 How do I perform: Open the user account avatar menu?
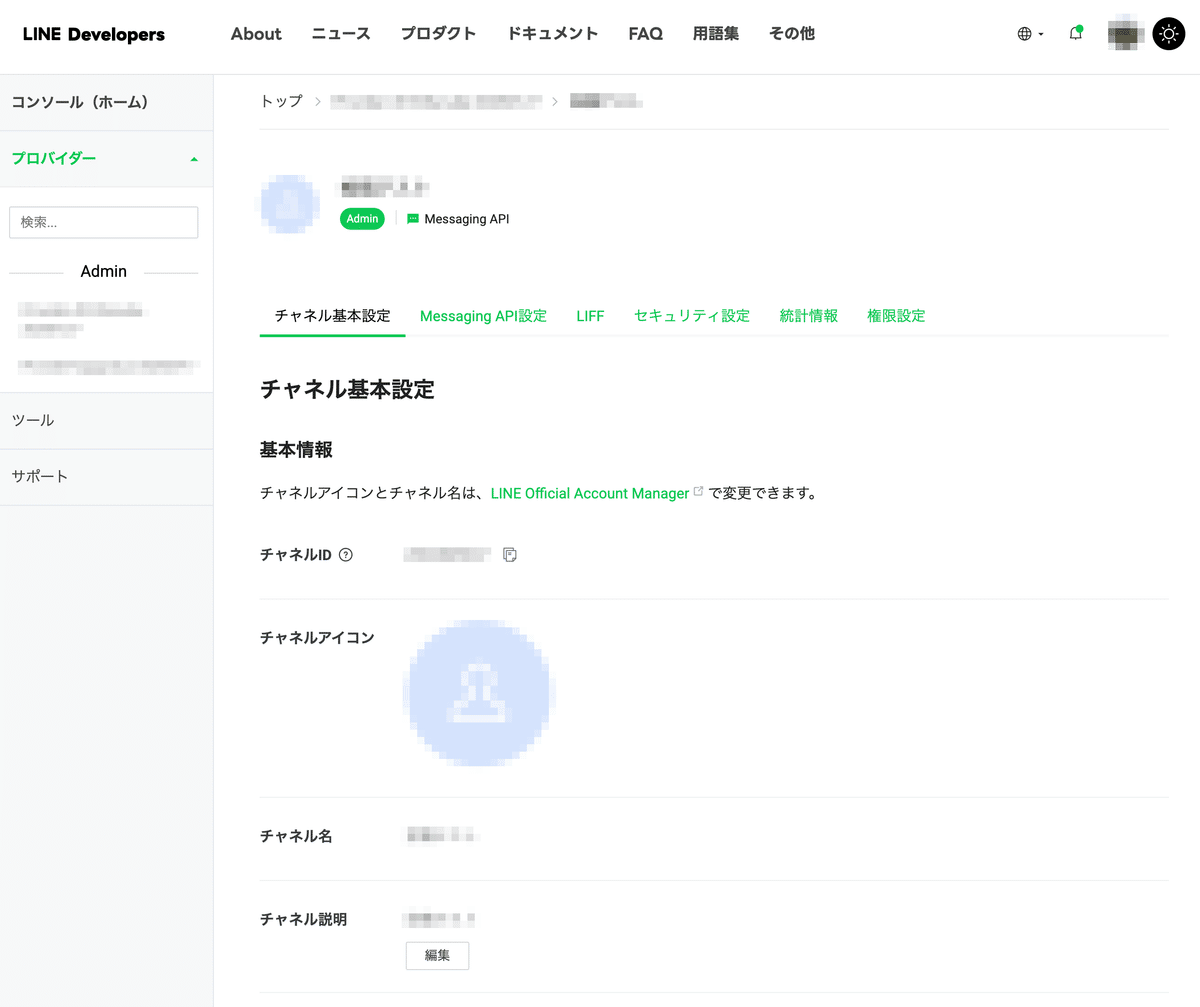1124,33
